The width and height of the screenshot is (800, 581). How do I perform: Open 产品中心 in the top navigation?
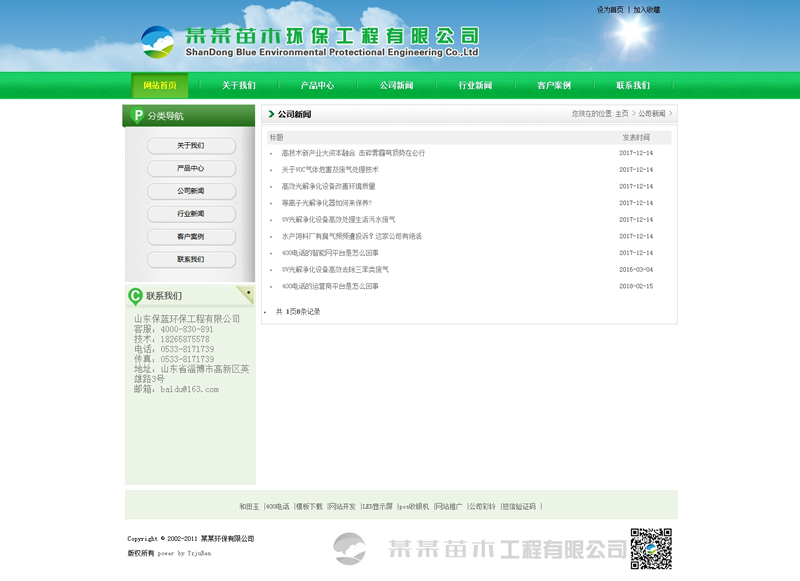(318, 86)
